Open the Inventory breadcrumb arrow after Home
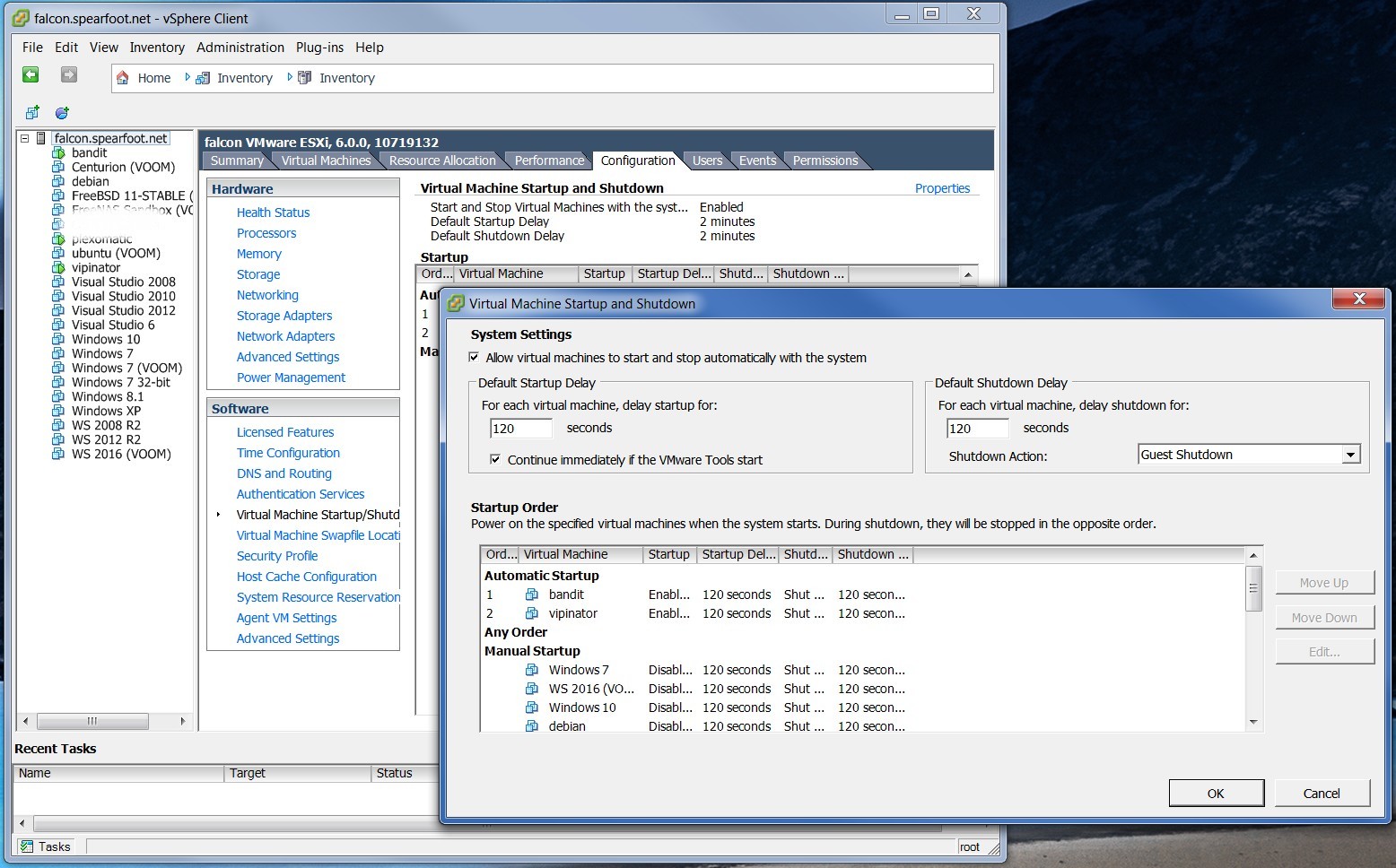The width and height of the screenshot is (1396, 868). click(x=188, y=78)
